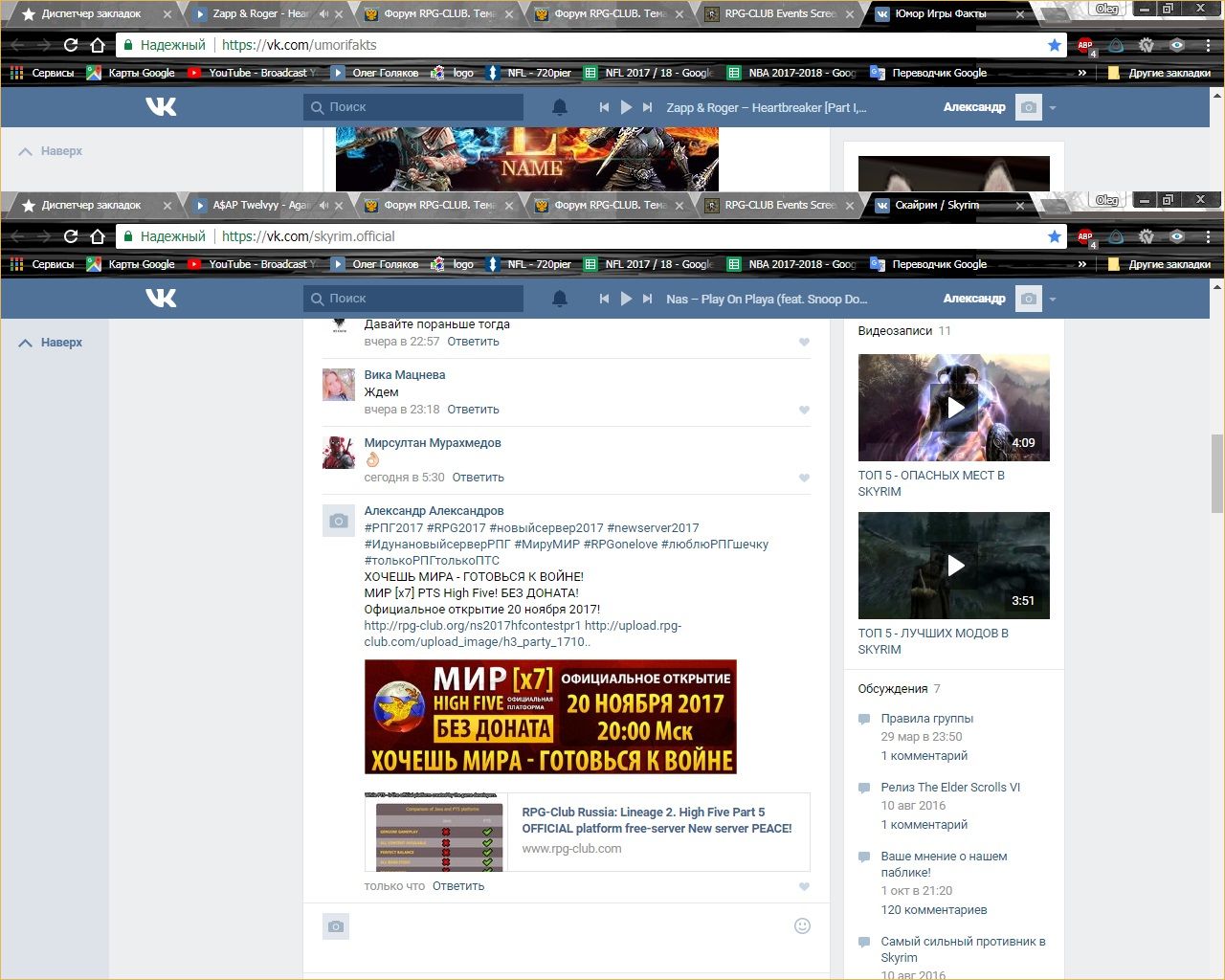The width and height of the screenshot is (1225, 980).
Task: Play ТОП 5 - ЛУЧШИХ МОДОВ video thumbnail
Action: pyautogui.click(x=954, y=566)
